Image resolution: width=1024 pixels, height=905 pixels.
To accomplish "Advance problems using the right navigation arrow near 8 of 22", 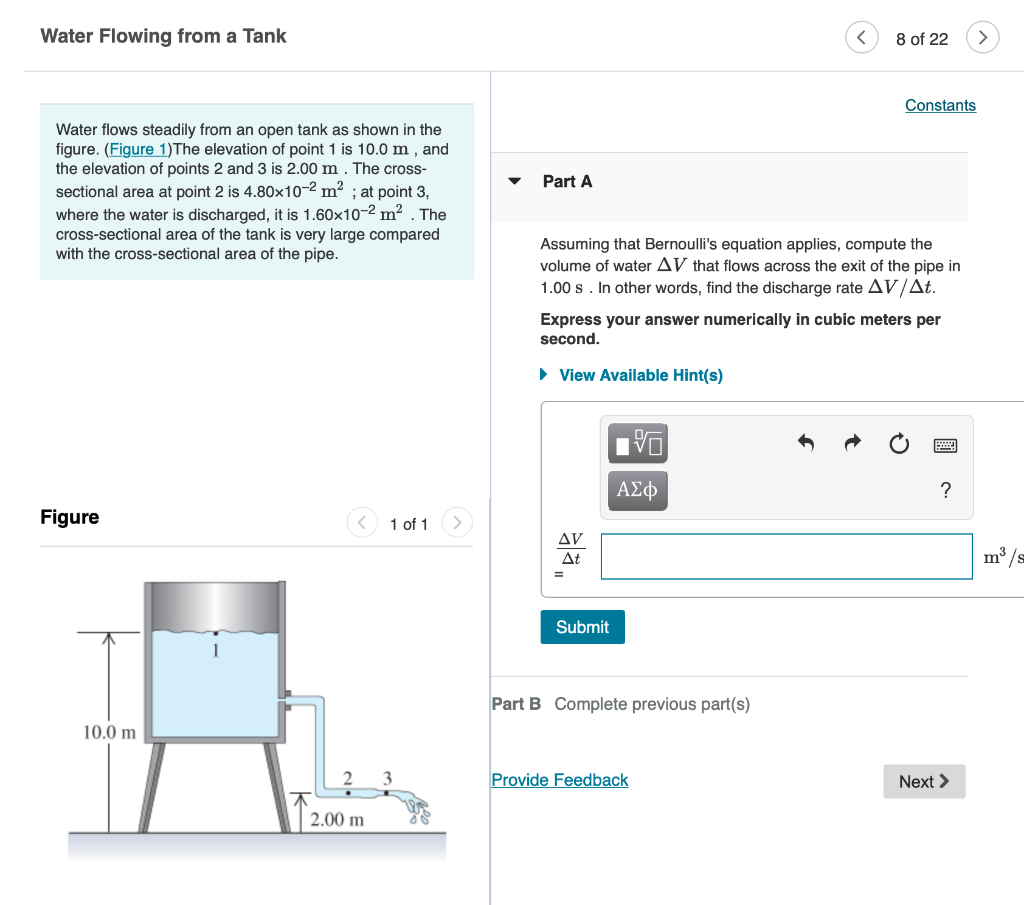I will pos(982,37).
